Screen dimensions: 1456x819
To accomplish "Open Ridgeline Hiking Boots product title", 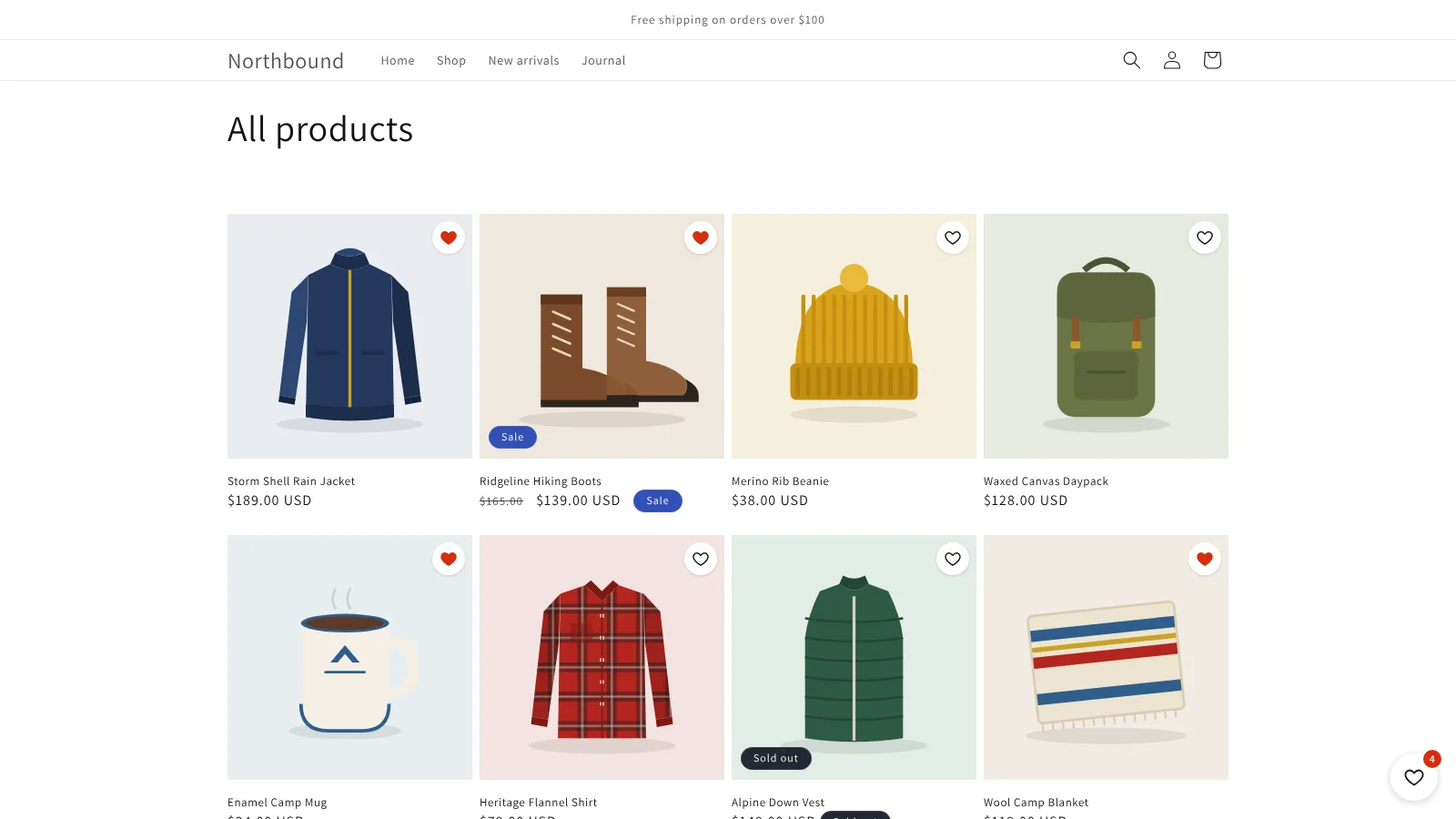I will click(541, 481).
